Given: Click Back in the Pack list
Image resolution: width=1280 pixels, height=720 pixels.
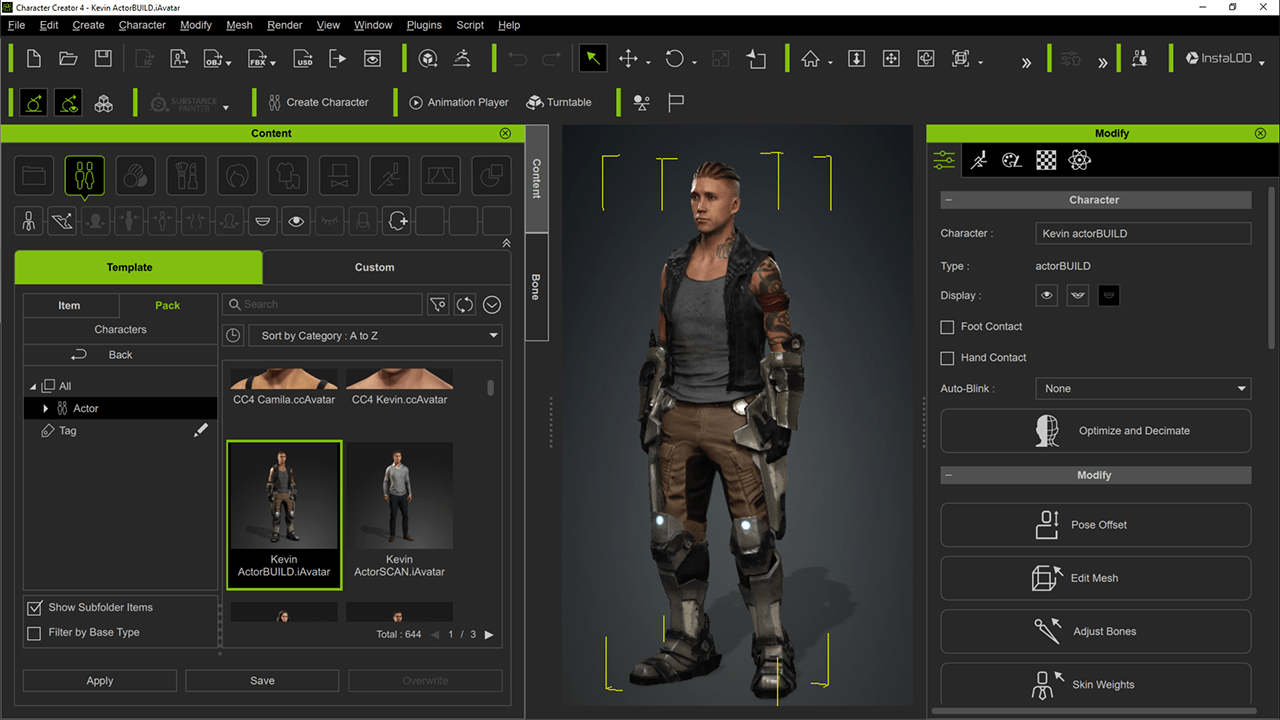Looking at the screenshot, I should coord(120,355).
